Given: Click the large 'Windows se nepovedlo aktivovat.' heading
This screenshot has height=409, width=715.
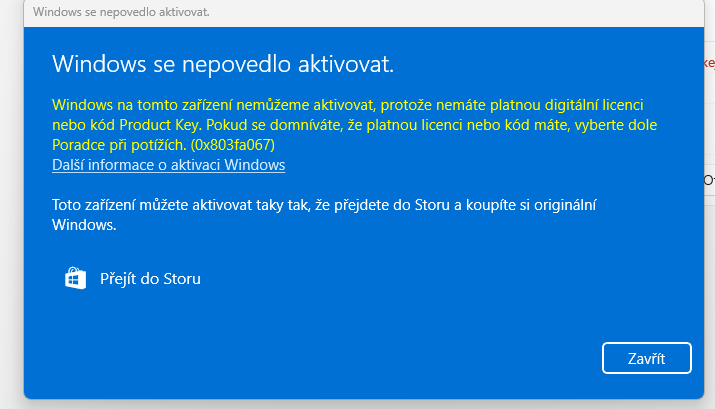Looking at the screenshot, I should point(223,65).
